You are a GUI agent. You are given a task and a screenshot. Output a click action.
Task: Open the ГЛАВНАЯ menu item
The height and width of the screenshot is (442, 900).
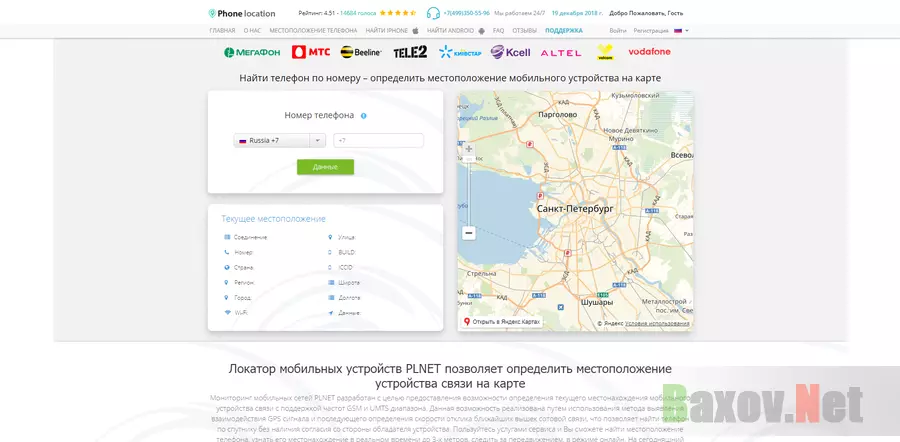(x=222, y=30)
